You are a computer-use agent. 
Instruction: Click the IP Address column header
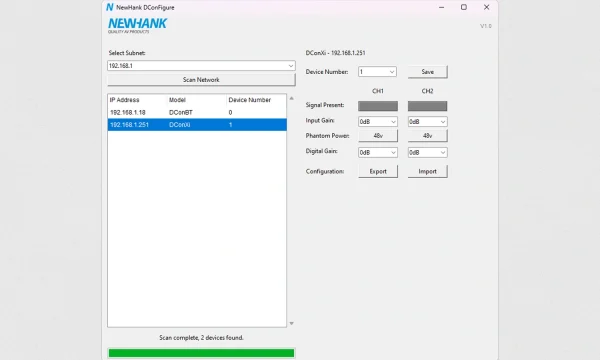coord(137,100)
